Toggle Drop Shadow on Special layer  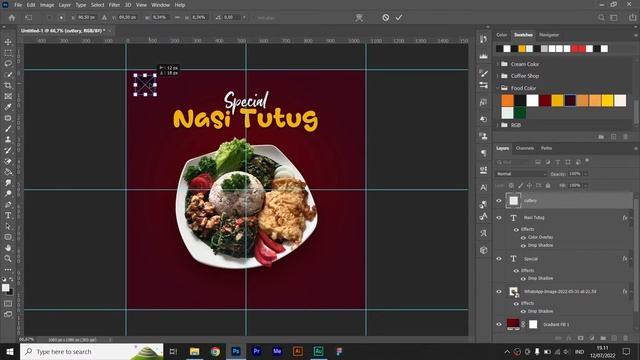click(x=523, y=279)
